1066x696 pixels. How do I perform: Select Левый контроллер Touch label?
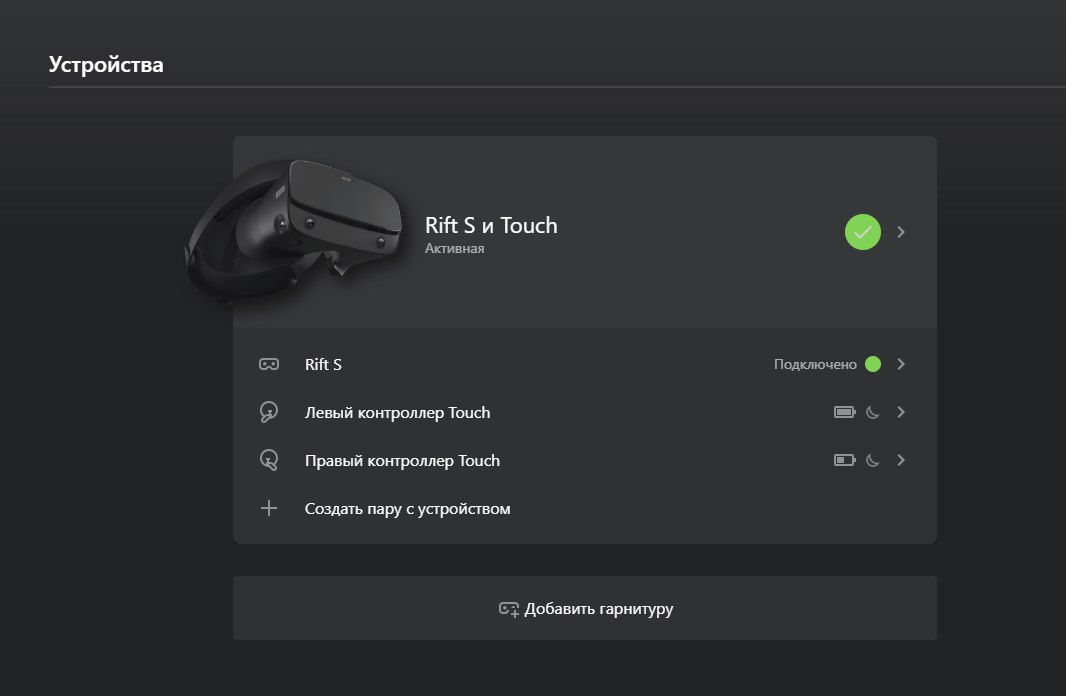click(x=397, y=413)
